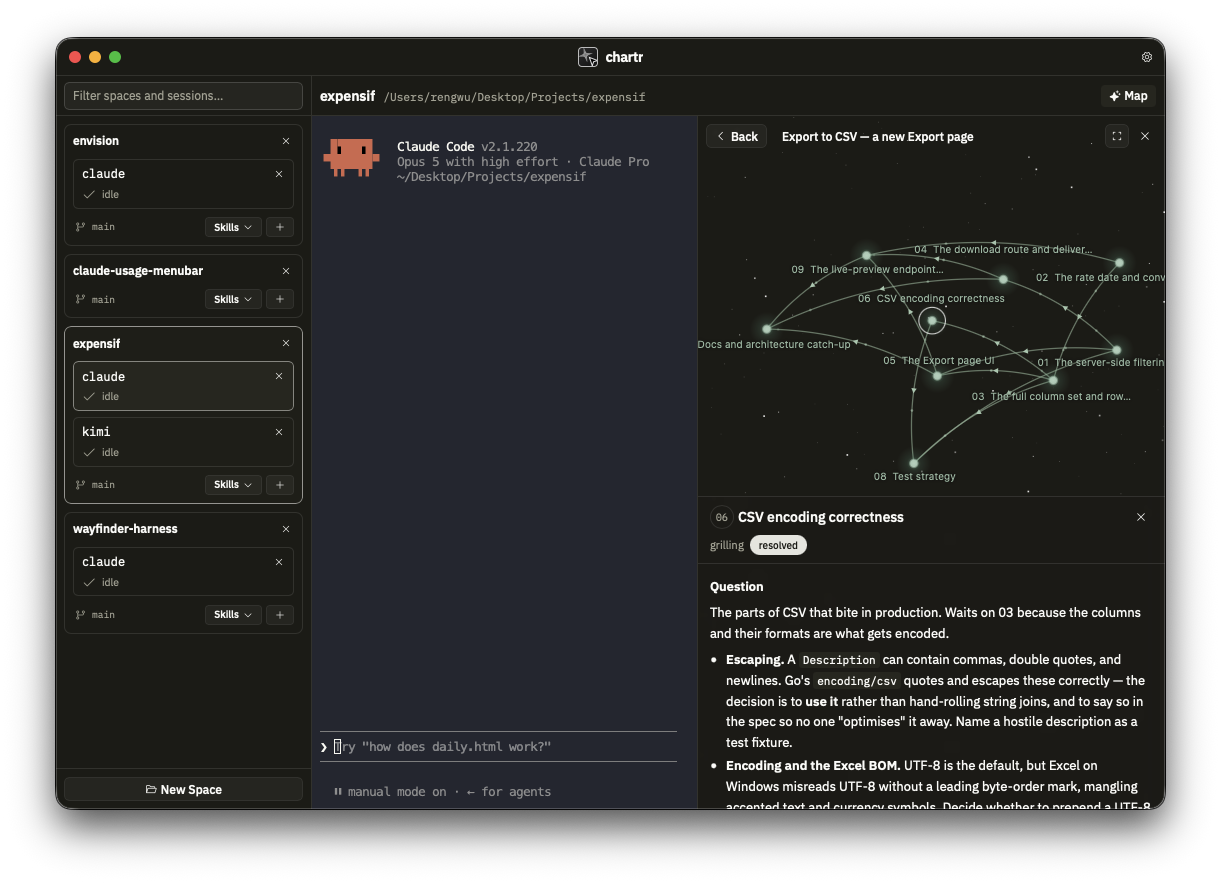Select node 02 The rate date

(1119, 263)
